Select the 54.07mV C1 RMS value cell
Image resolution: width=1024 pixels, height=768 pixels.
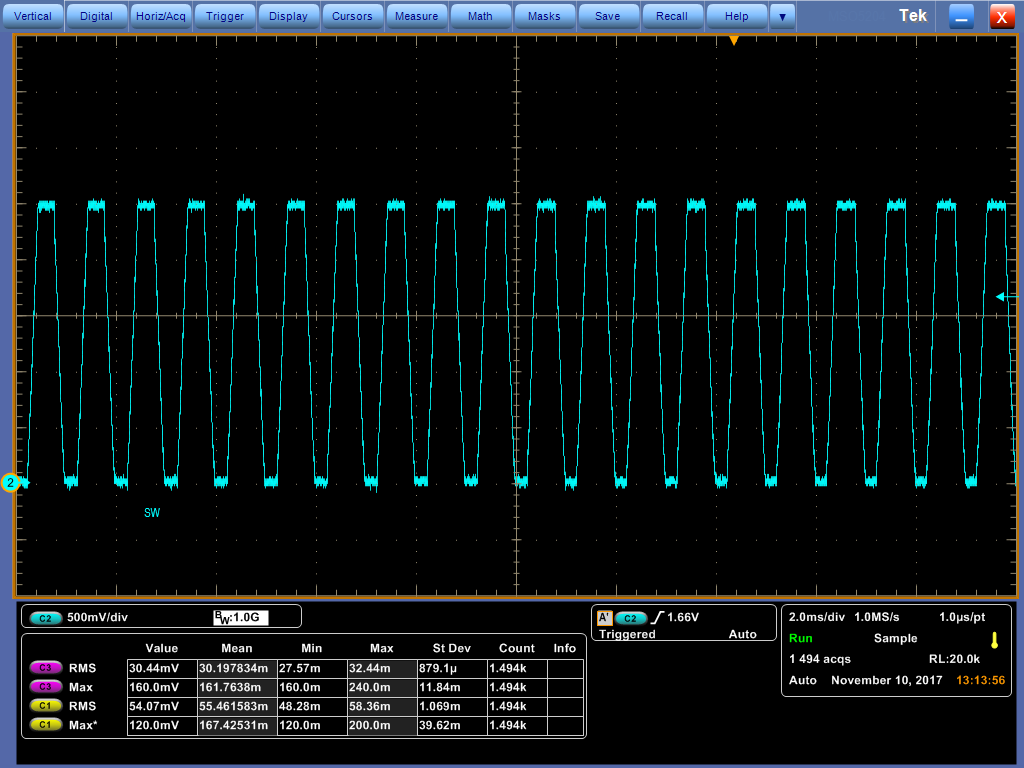[x=162, y=706]
